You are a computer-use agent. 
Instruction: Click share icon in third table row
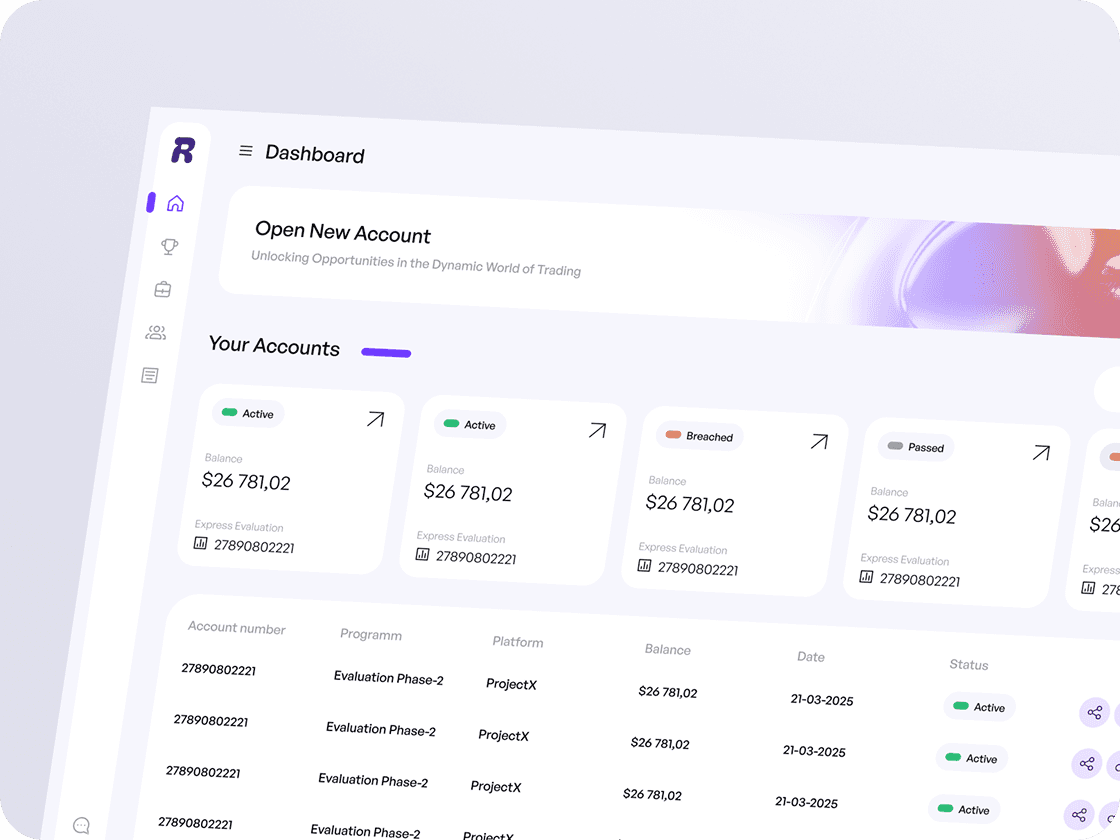[x=1079, y=814]
